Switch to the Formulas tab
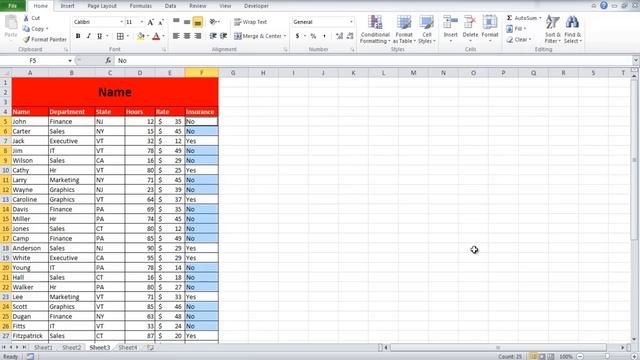The width and height of the screenshot is (640, 360). [140, 6]
